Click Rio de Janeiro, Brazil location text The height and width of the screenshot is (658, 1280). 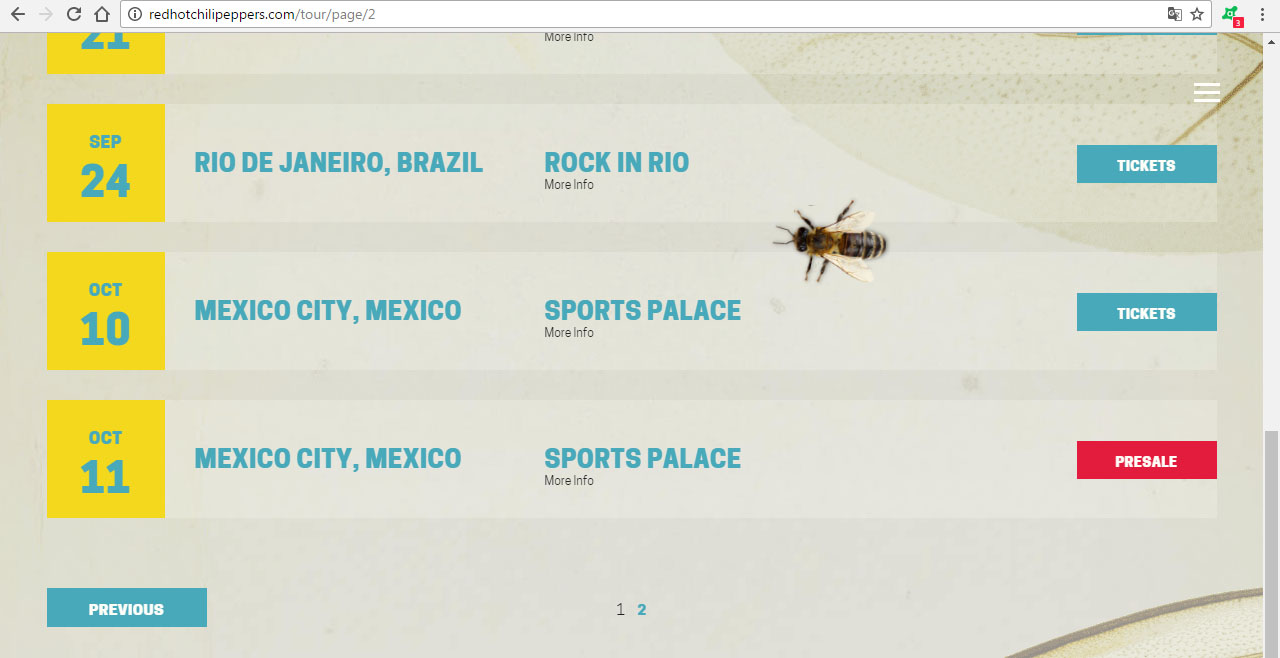pyautogui.click(x=339, y=162)
